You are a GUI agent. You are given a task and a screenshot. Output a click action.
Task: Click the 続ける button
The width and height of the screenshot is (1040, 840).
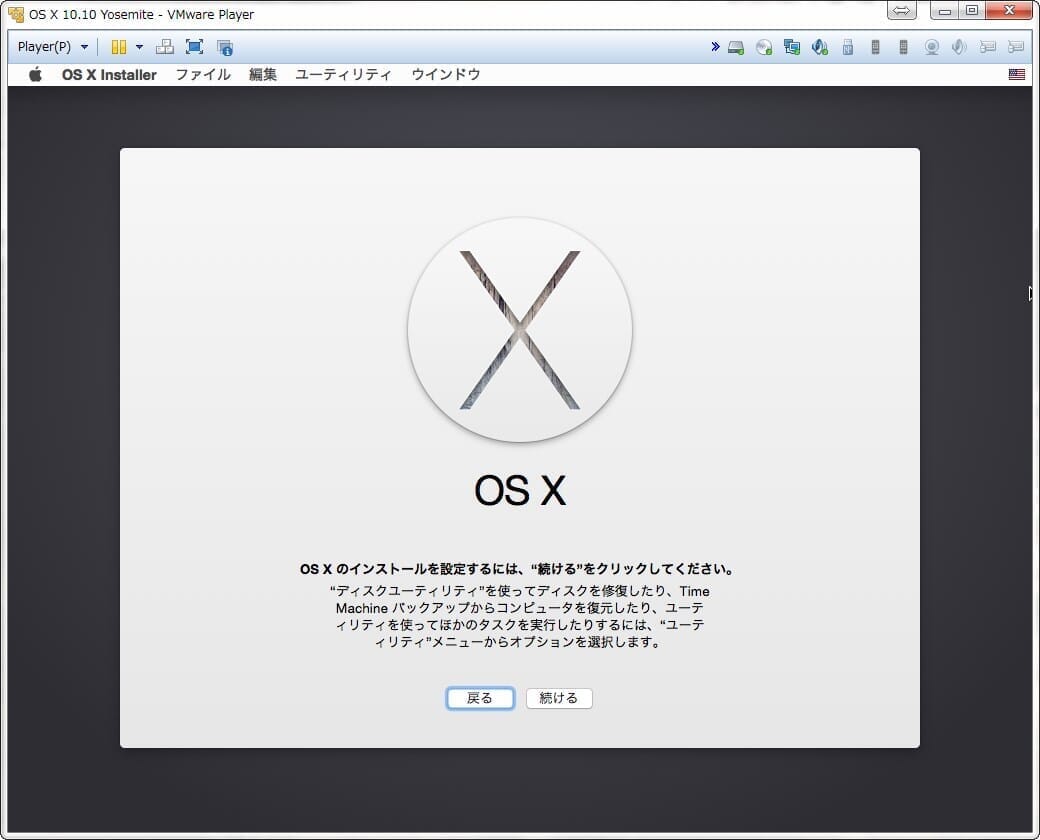click(x=559, y=698)
